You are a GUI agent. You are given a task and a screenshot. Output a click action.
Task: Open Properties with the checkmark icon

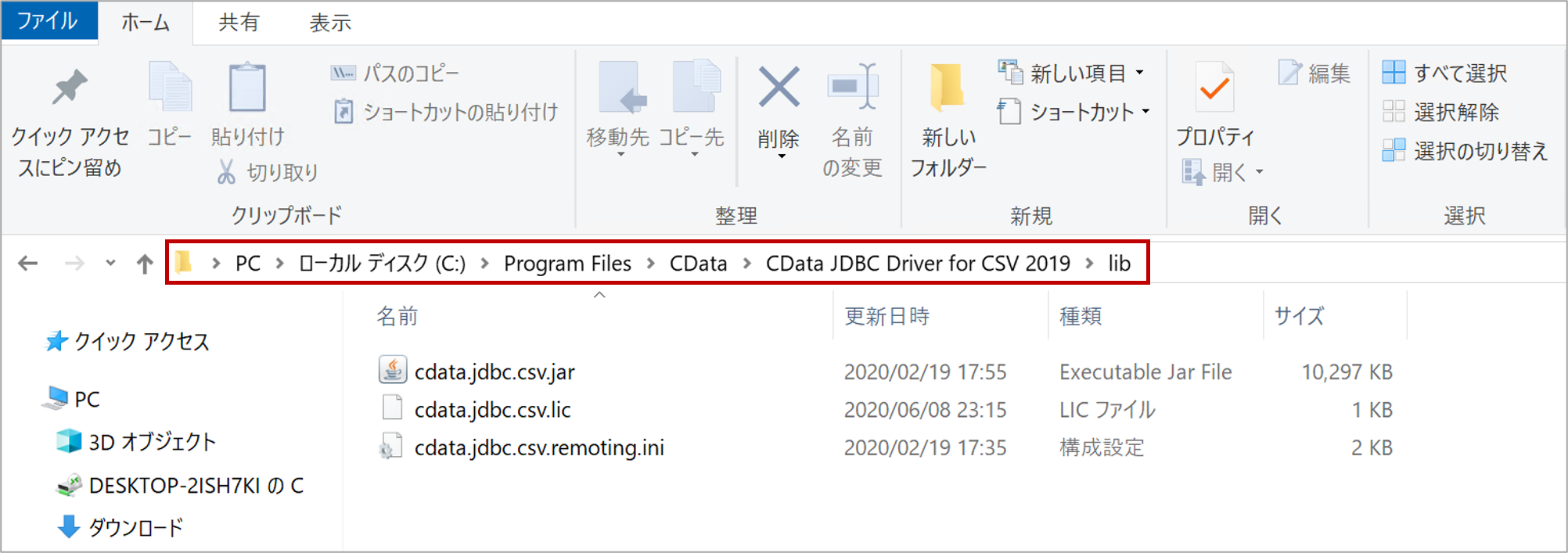pyautogui.click(x=1214, y=87)
